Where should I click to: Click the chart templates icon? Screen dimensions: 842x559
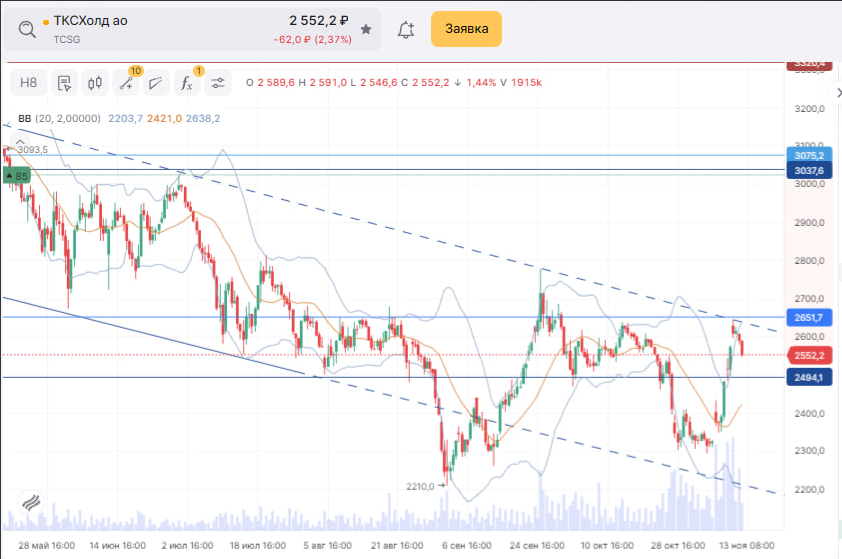(x=64, y=83)
